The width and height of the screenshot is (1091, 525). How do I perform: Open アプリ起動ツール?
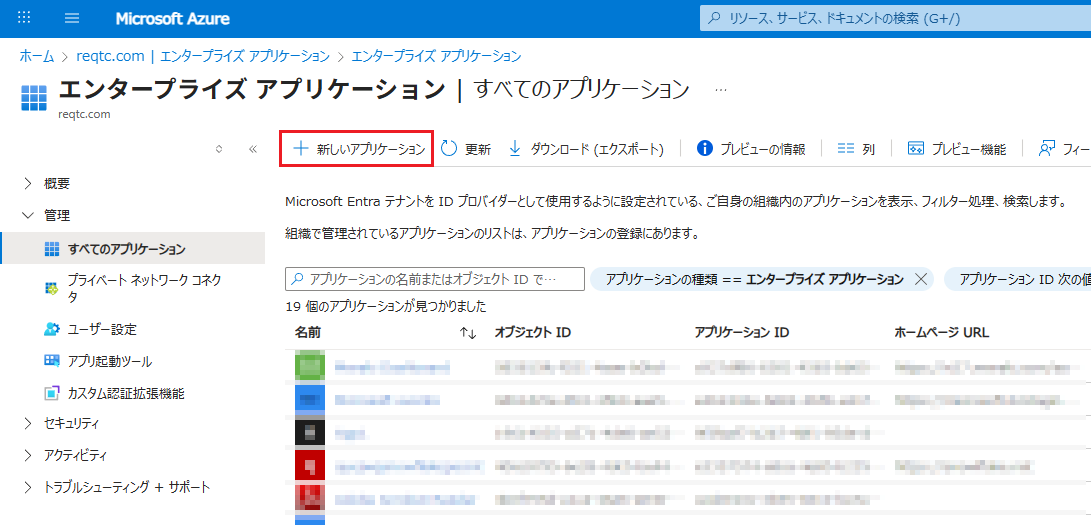109,362
